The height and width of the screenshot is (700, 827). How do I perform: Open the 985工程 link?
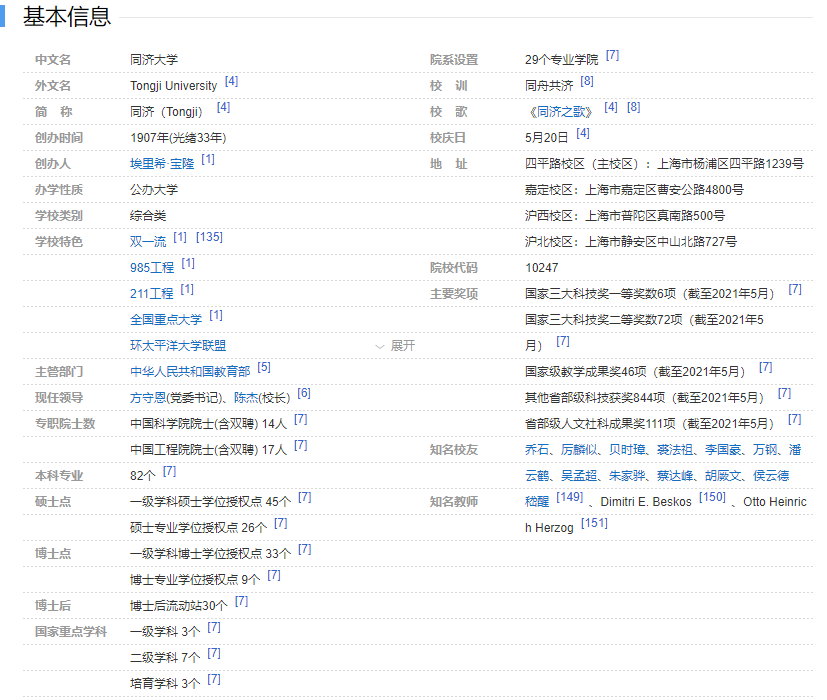pos(152,267)
